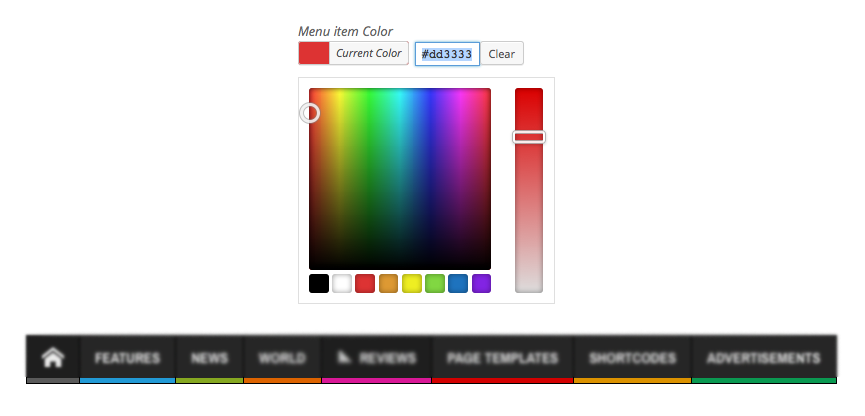The width and height of the screenshot is (865, 416).
Task: Open the News menu item
Action: [209, 357]
